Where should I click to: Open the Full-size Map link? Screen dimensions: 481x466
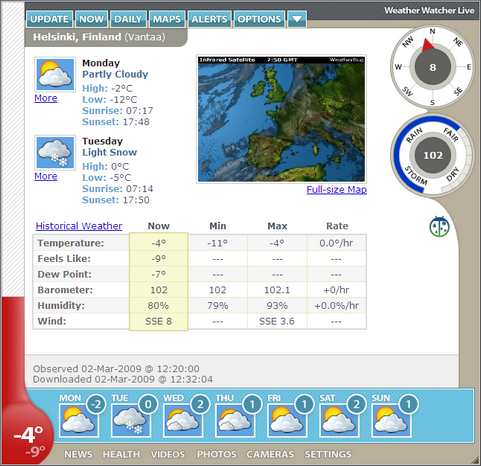point(337,189)
